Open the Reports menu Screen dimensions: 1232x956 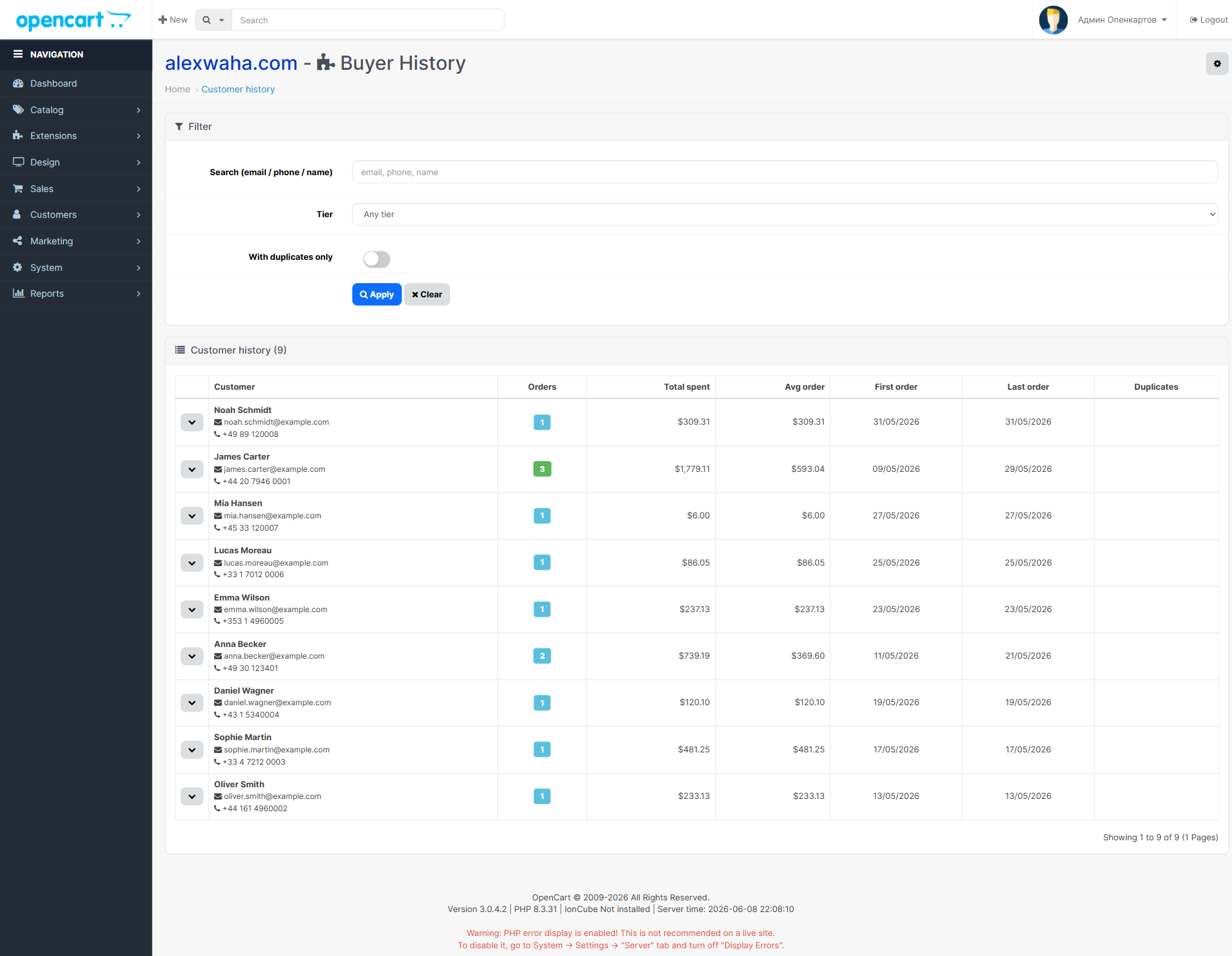[76, 293]
